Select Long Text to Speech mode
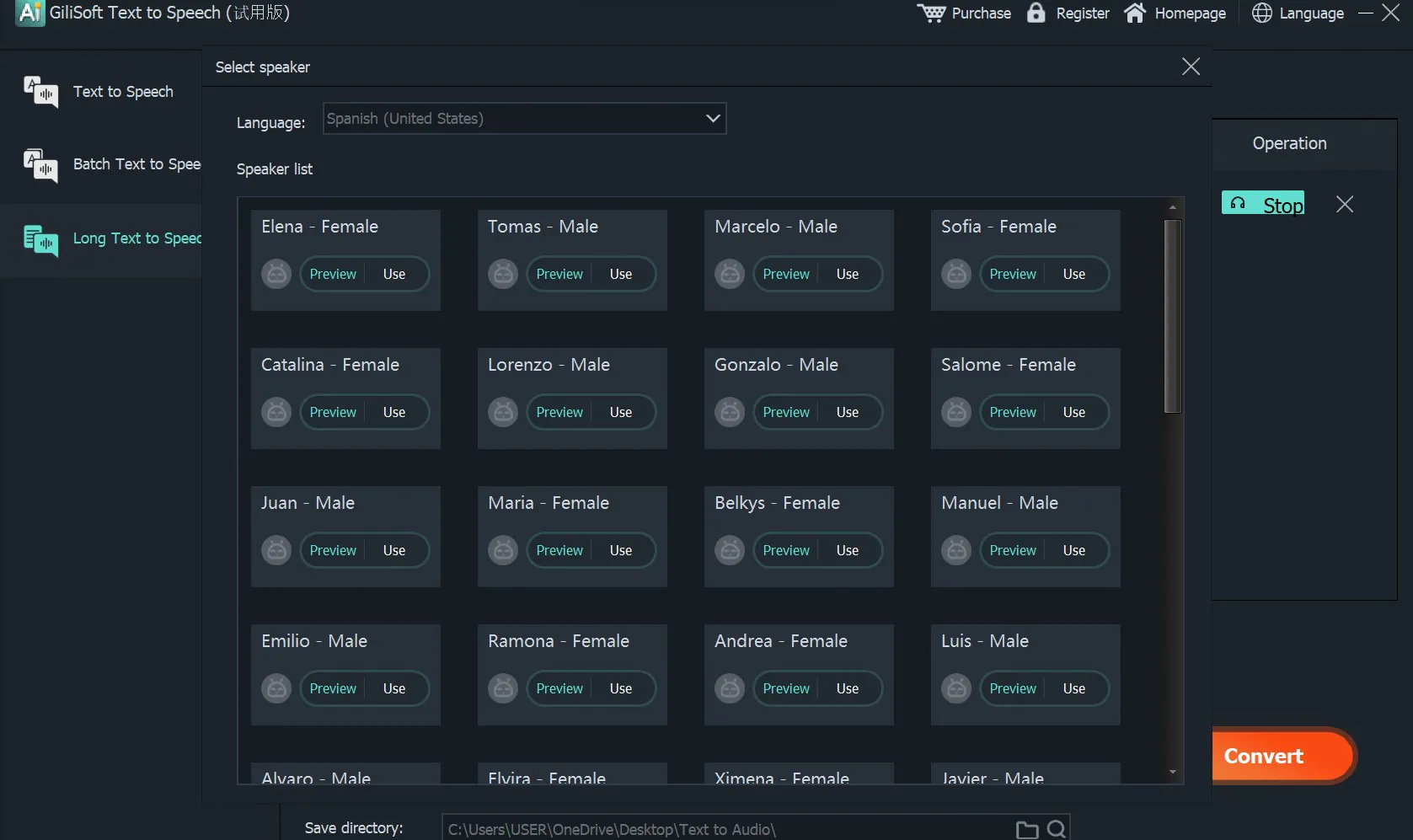 pos(101,239)
